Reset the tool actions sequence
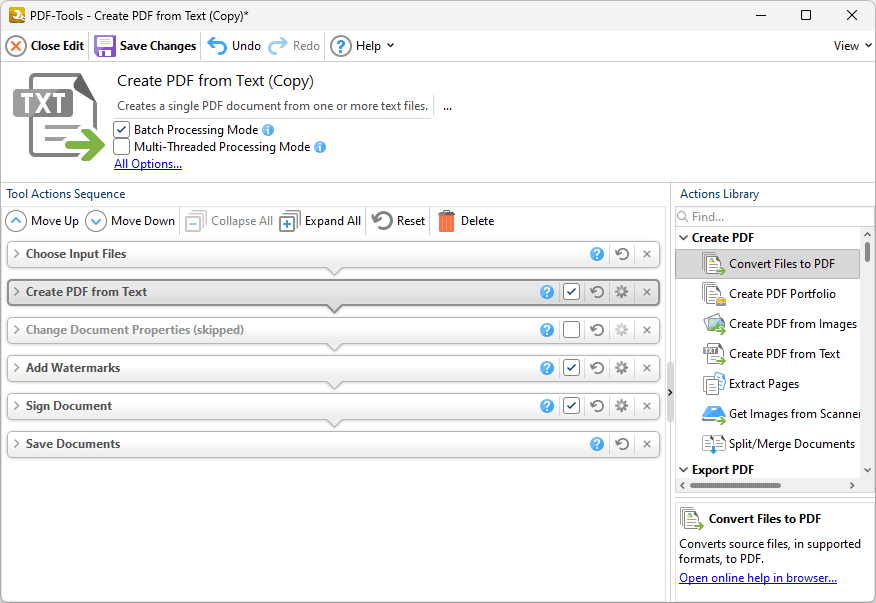 pos(398,221)
